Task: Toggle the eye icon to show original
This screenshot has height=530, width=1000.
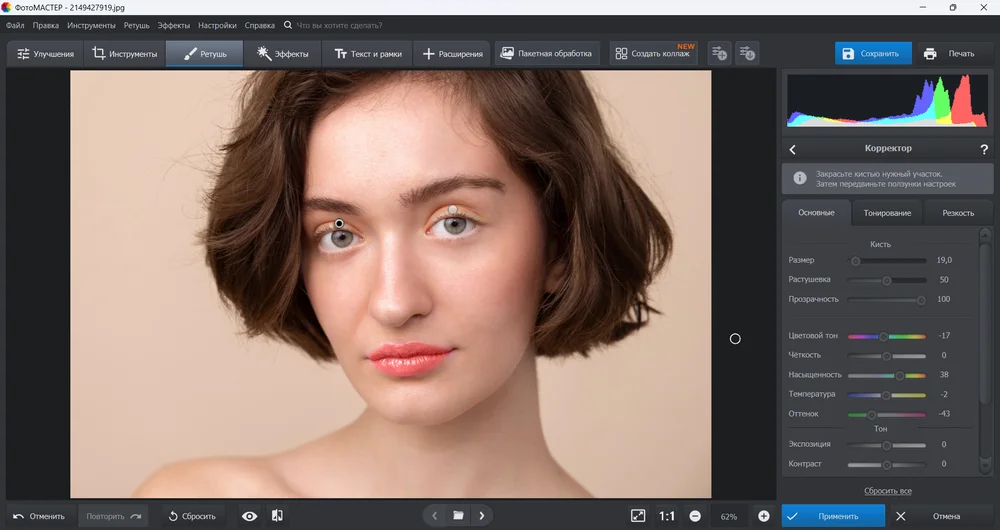Action: [250, 516]
